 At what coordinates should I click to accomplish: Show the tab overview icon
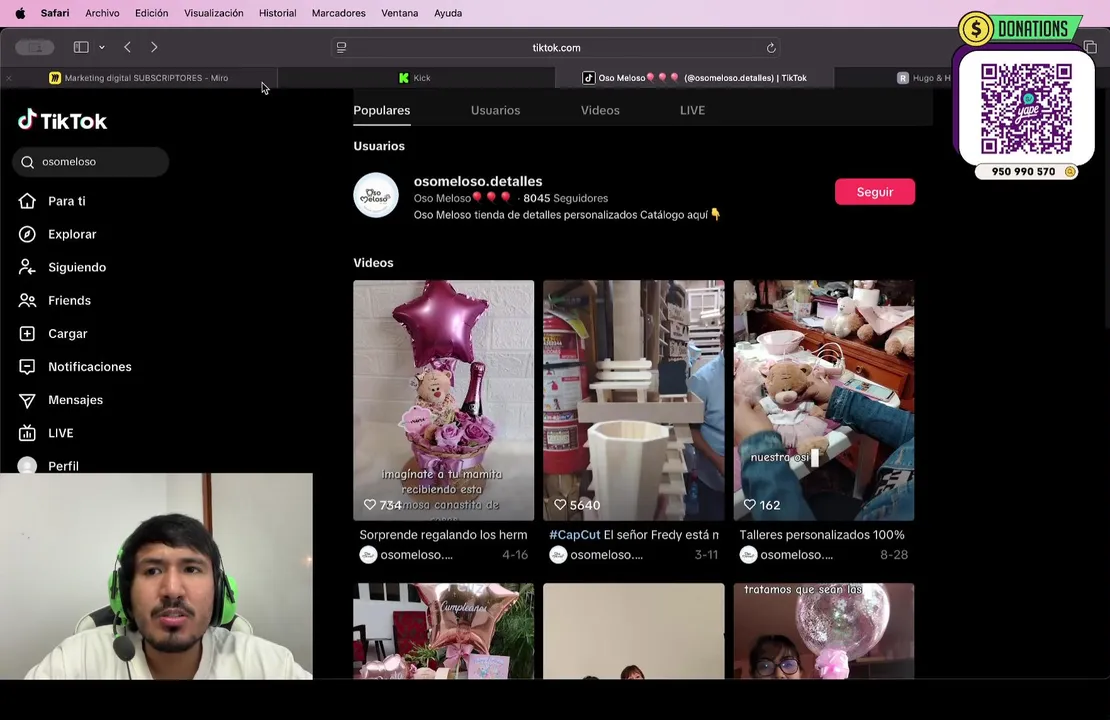point(1090,47)
